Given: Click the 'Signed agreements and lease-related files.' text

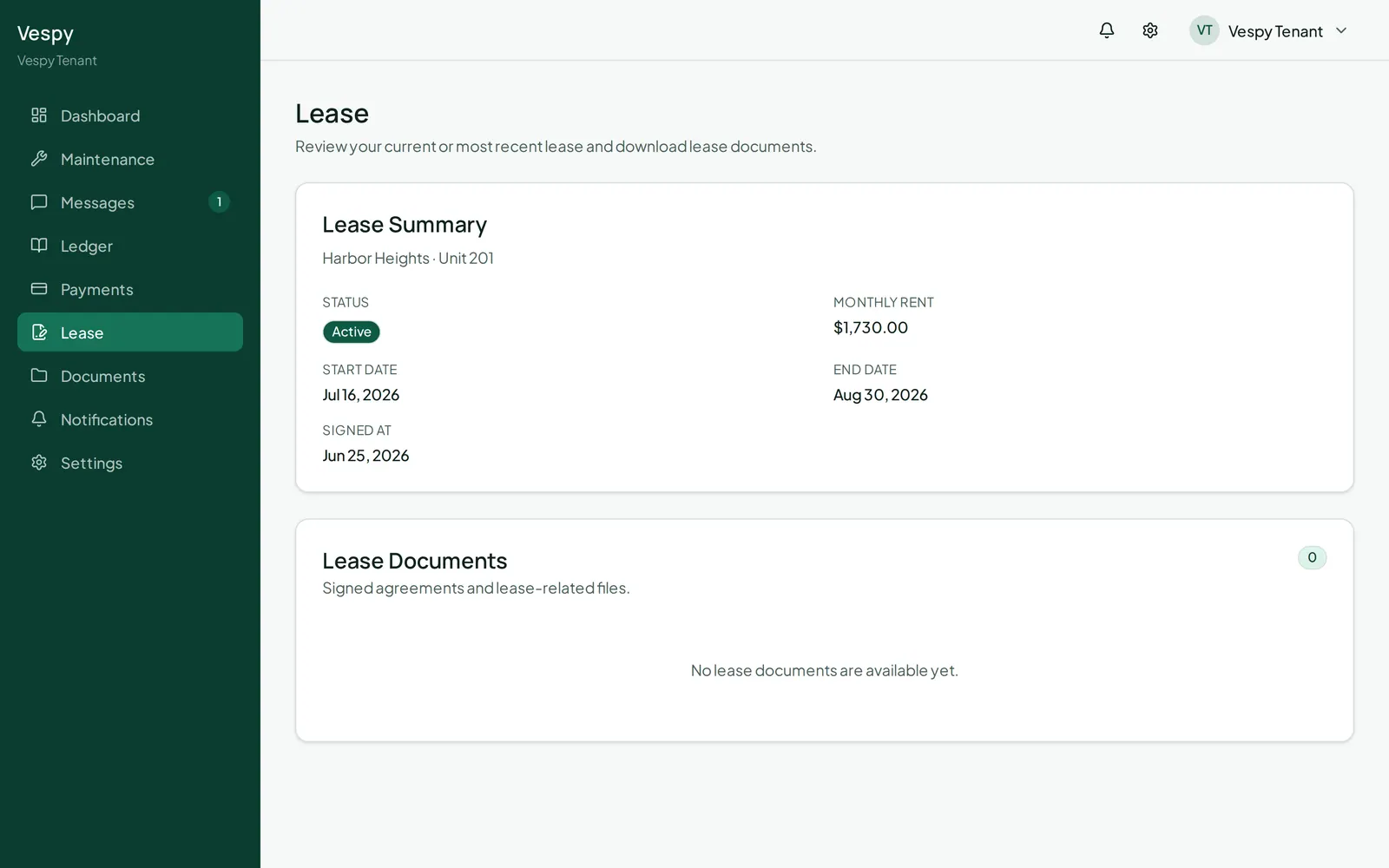Looking at the screenshot, I should click(x=476, y=588).
